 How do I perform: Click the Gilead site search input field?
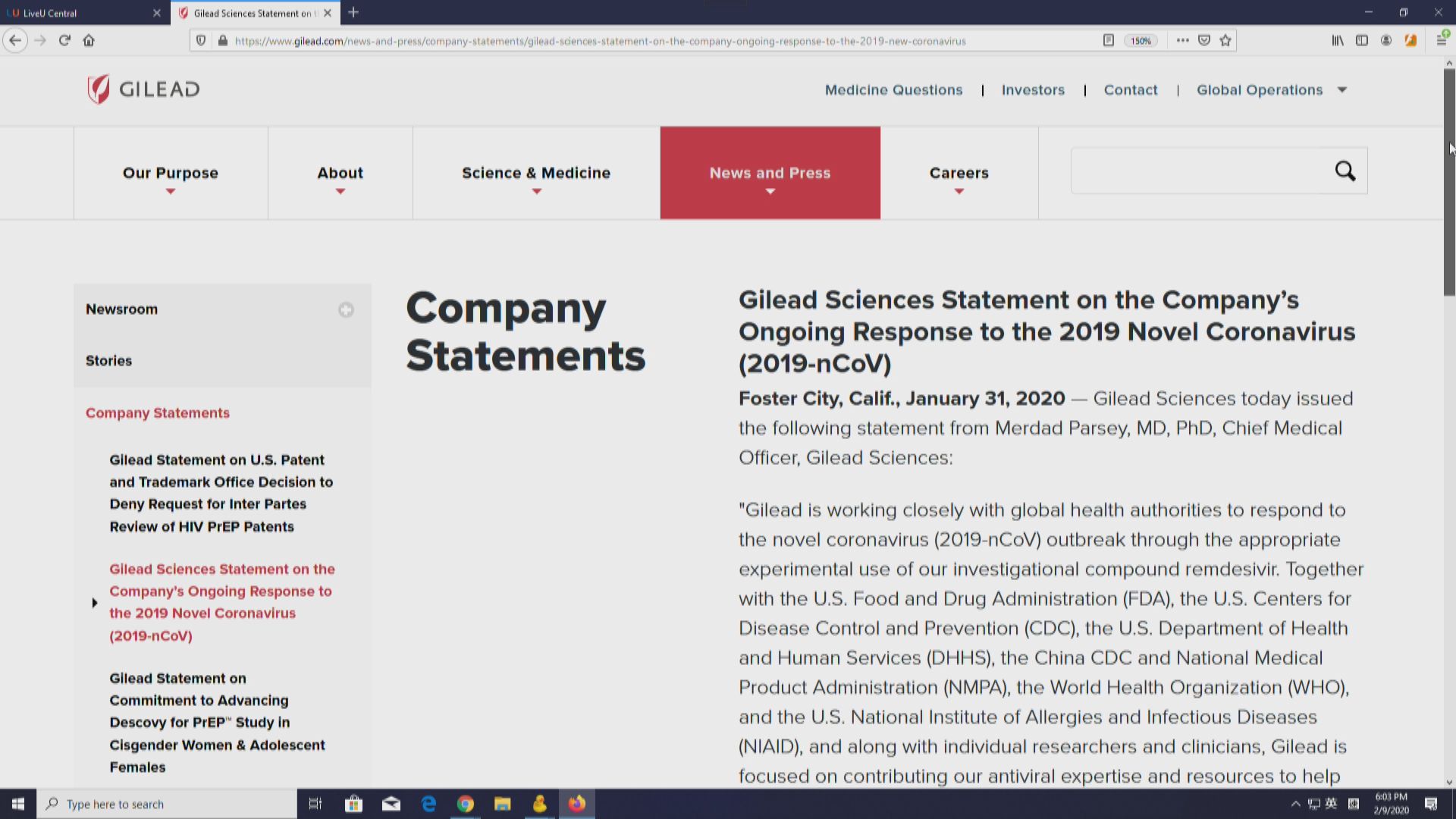(x=1198, y=171)
